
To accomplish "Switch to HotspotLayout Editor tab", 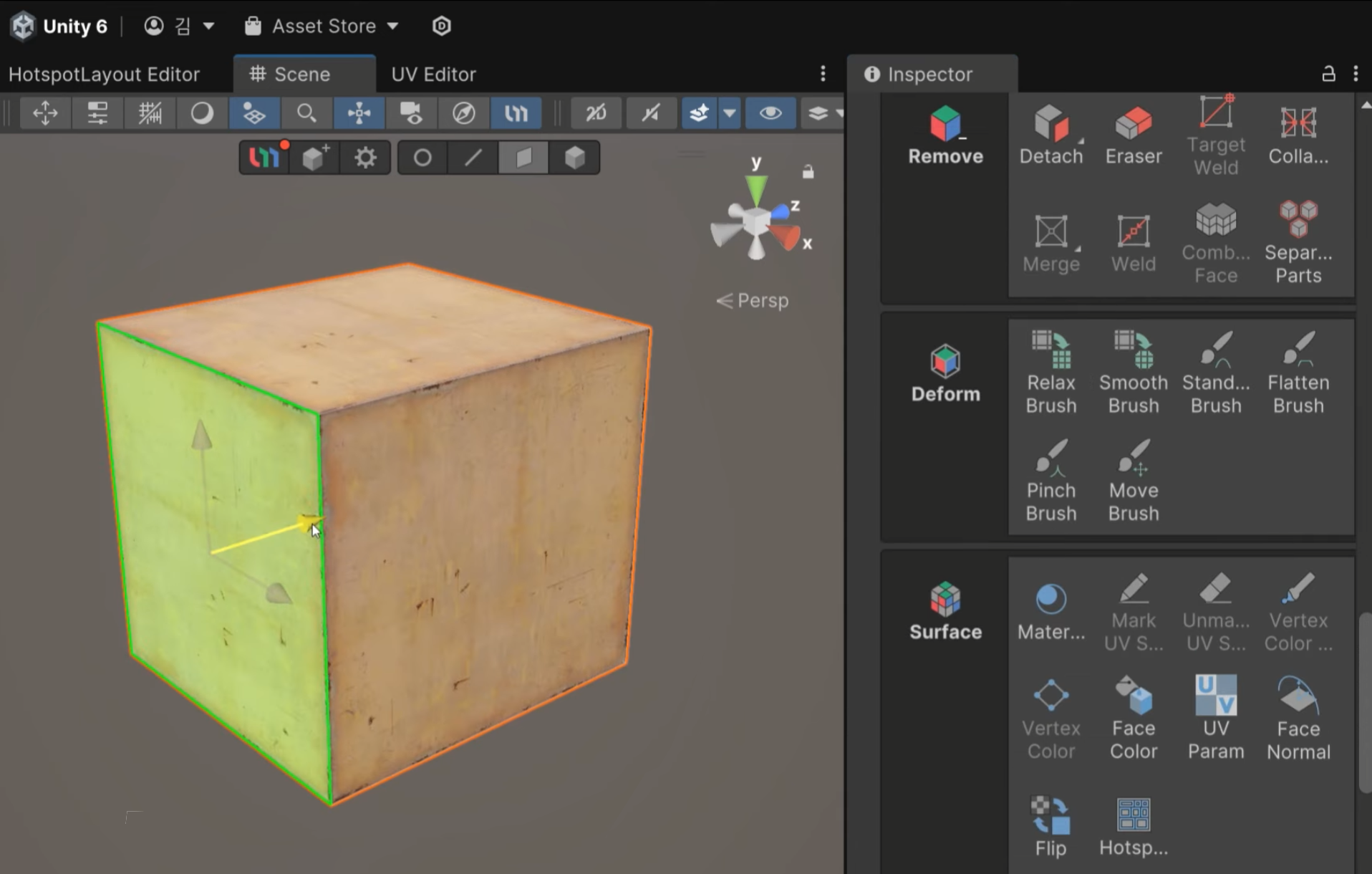I will pyautogui.click(x=104, y=75).
